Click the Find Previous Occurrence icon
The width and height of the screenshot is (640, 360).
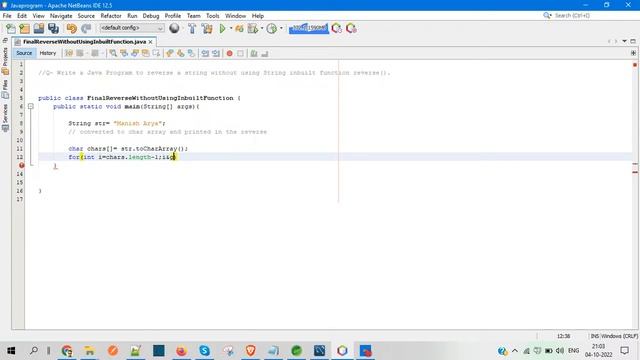(x=124, y=53)
